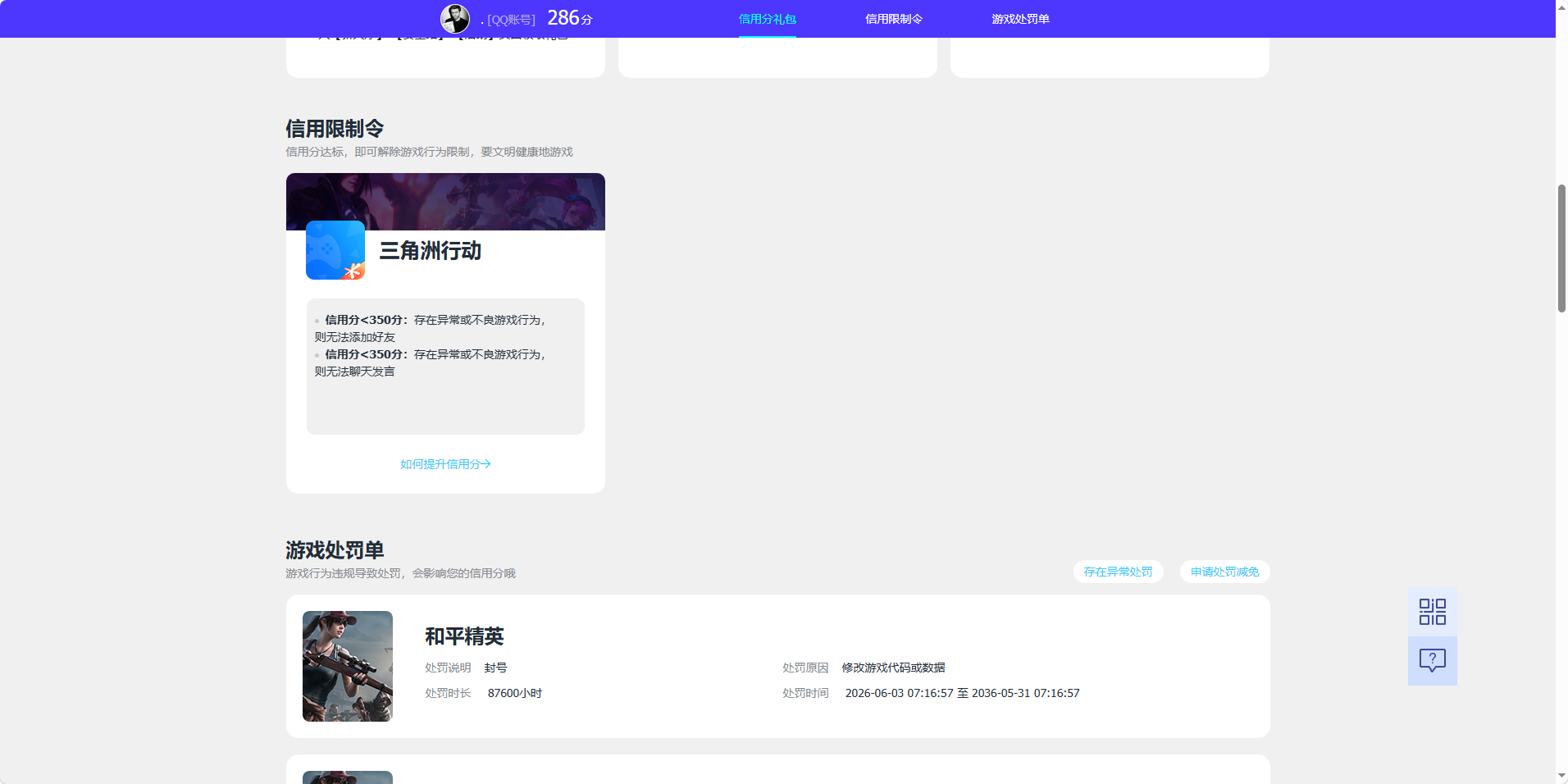Click the 三角洲行动 card banner image
Image resolution: width=1568 pixels, height=784 pixels.
coord(445,202)
